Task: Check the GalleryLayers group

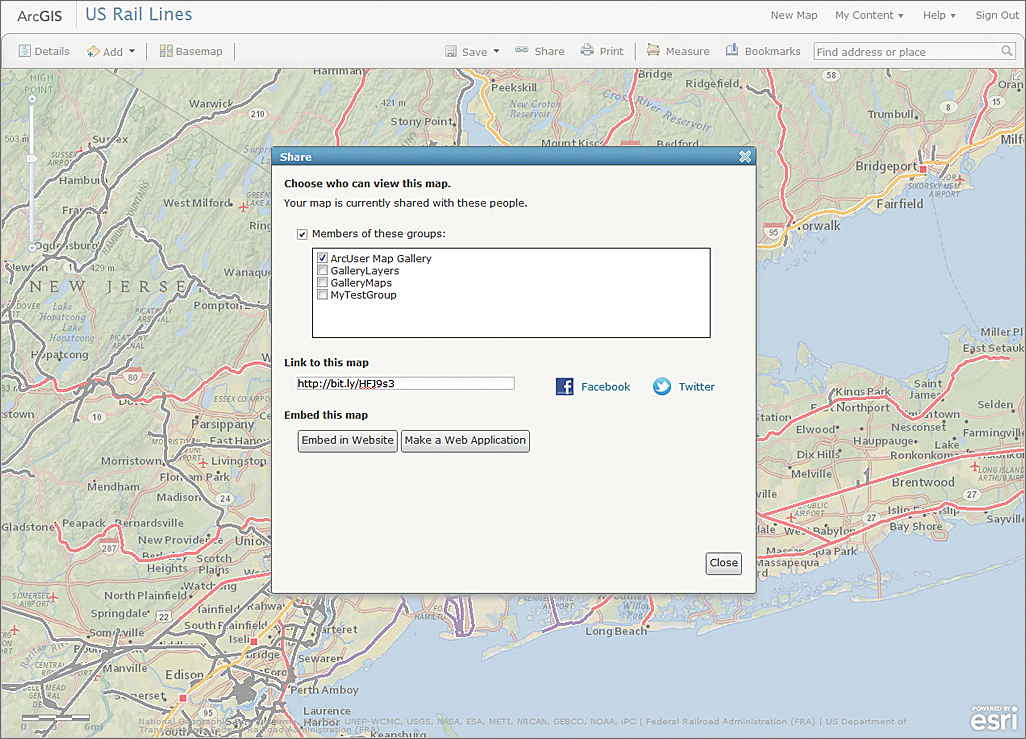Action: coord(322,270)
